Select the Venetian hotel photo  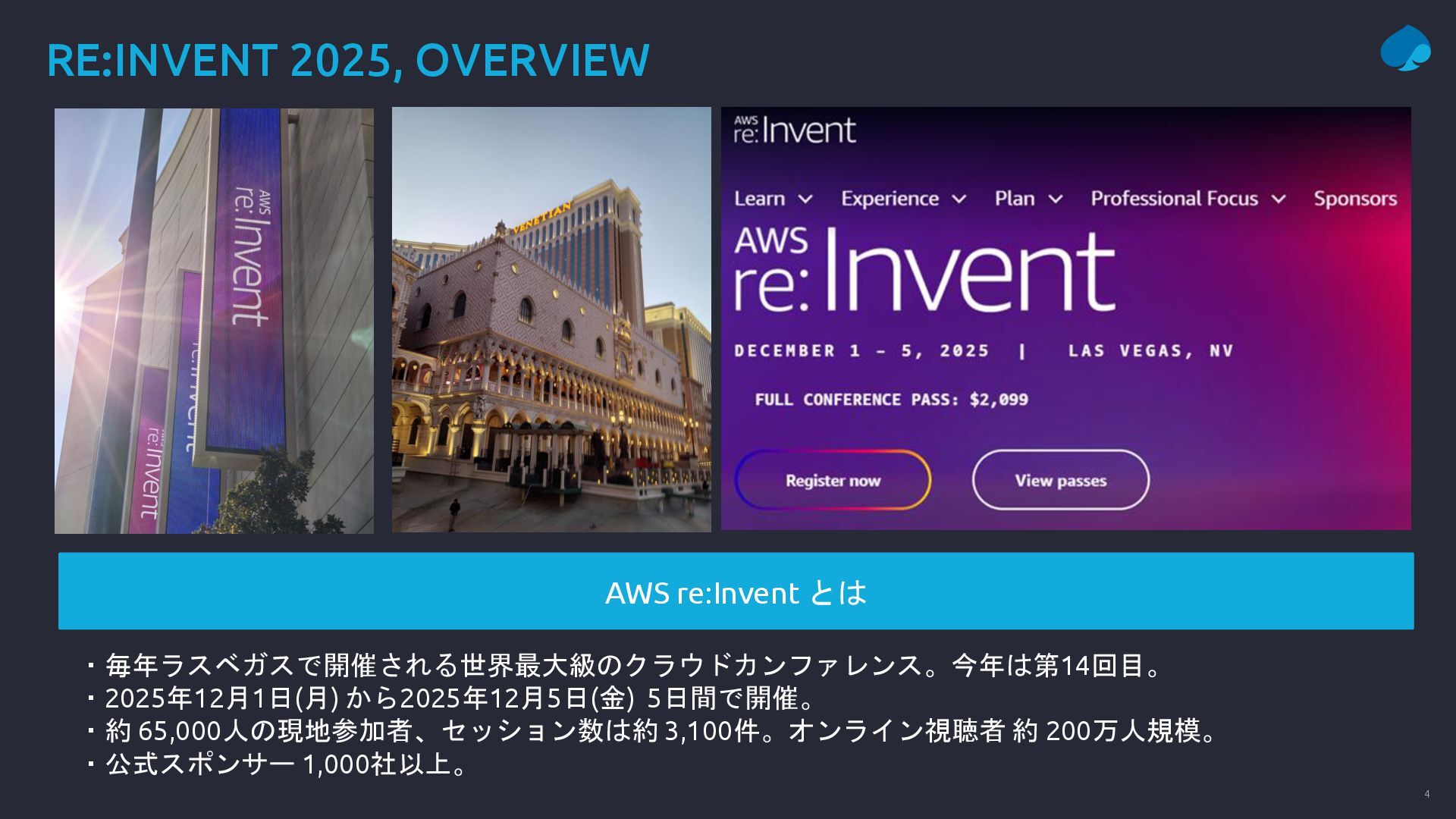click(x=551, y=320)
